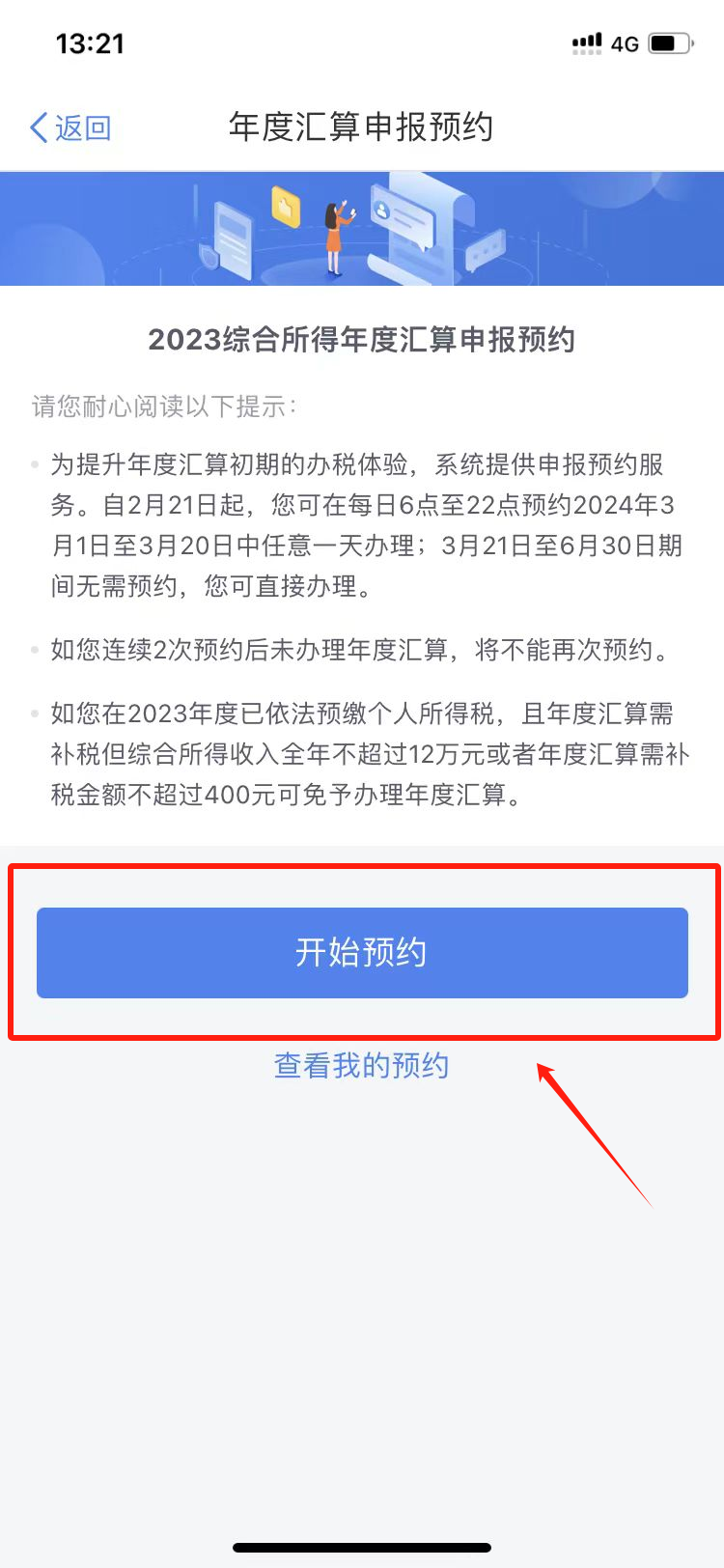Tap the back chevron arrow icon
Viewport: 724px width, 1568px height.
click(x=40, y=127)
